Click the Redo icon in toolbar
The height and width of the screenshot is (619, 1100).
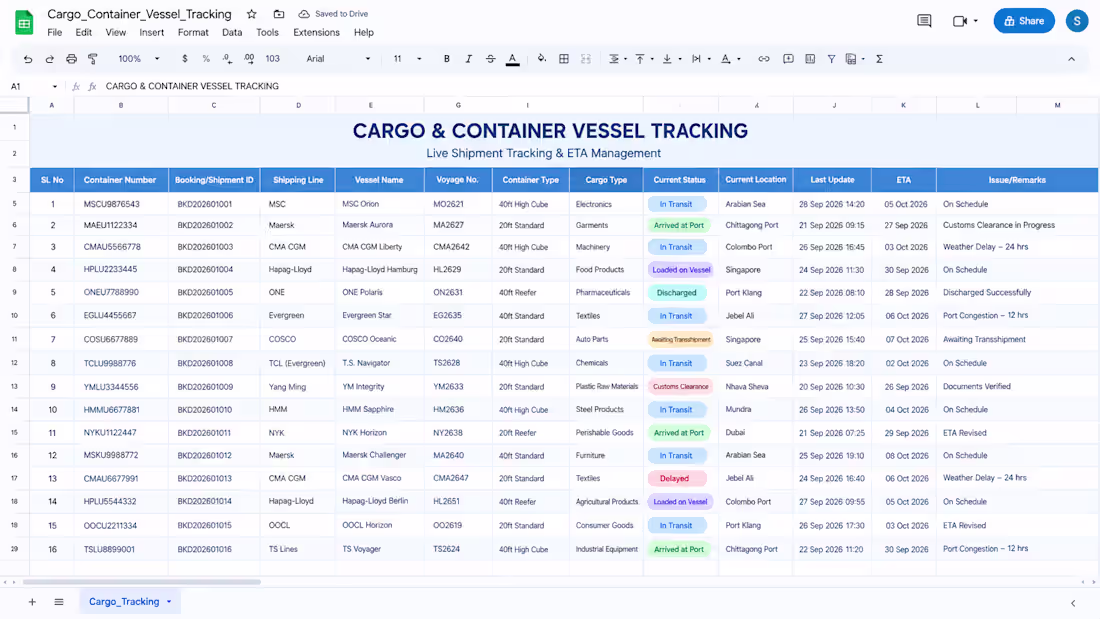[x=49, y=59]
